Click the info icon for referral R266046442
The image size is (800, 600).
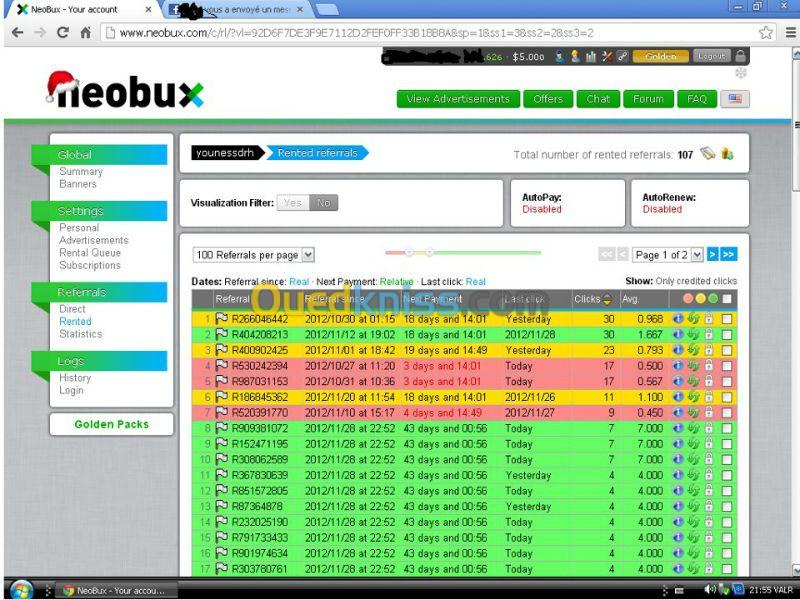678,319
